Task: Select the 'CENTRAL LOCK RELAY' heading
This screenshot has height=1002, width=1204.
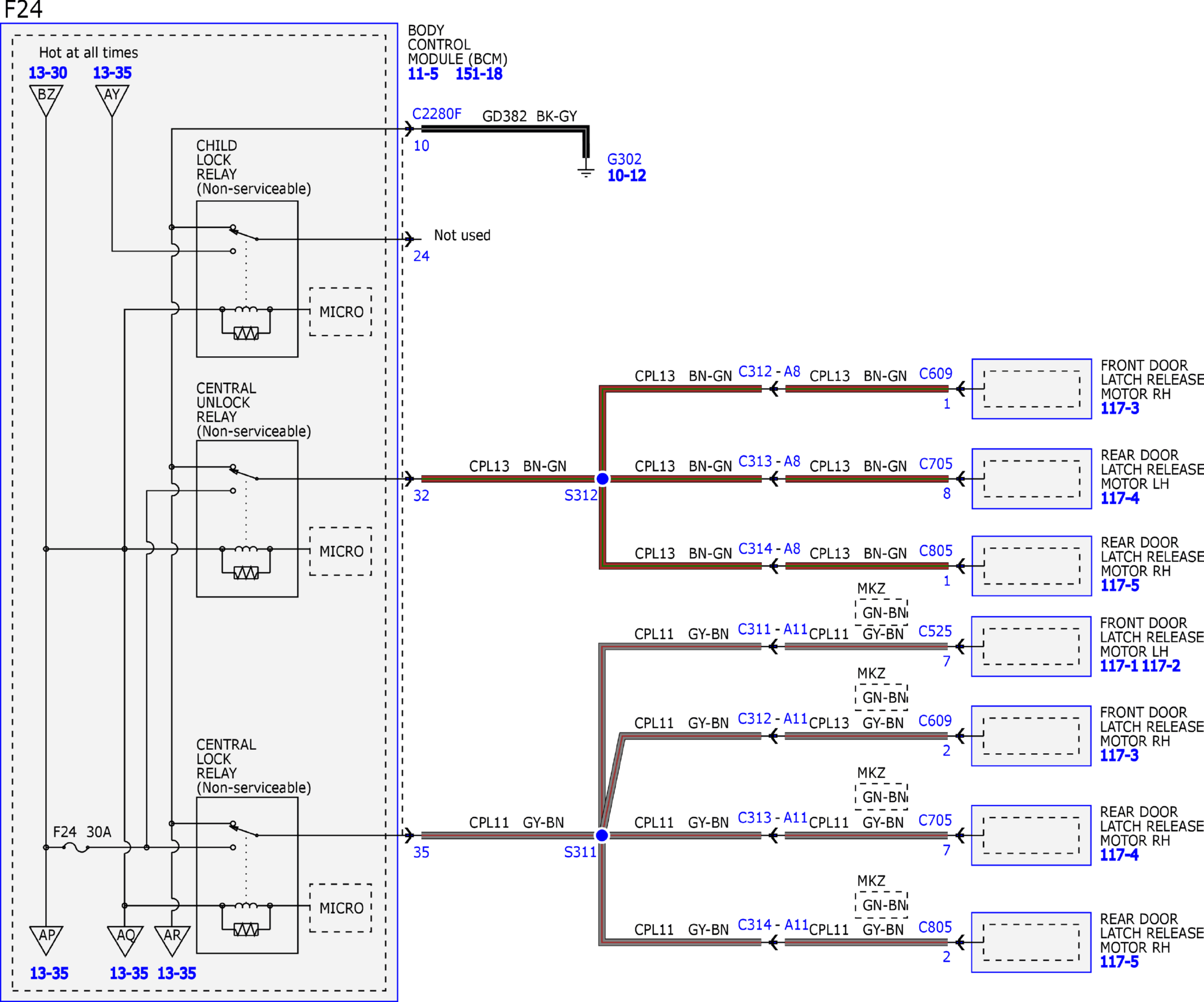Action: pyautogui.click(x=226, y=759)
